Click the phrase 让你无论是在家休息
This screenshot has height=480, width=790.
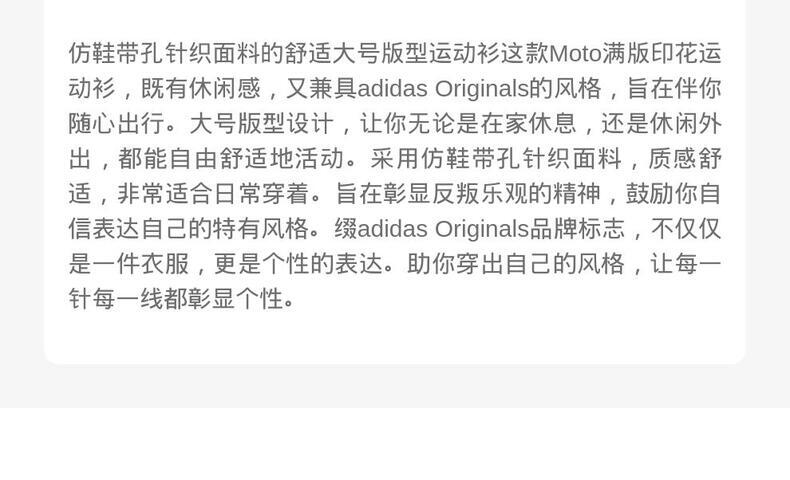tap(468, 123)
